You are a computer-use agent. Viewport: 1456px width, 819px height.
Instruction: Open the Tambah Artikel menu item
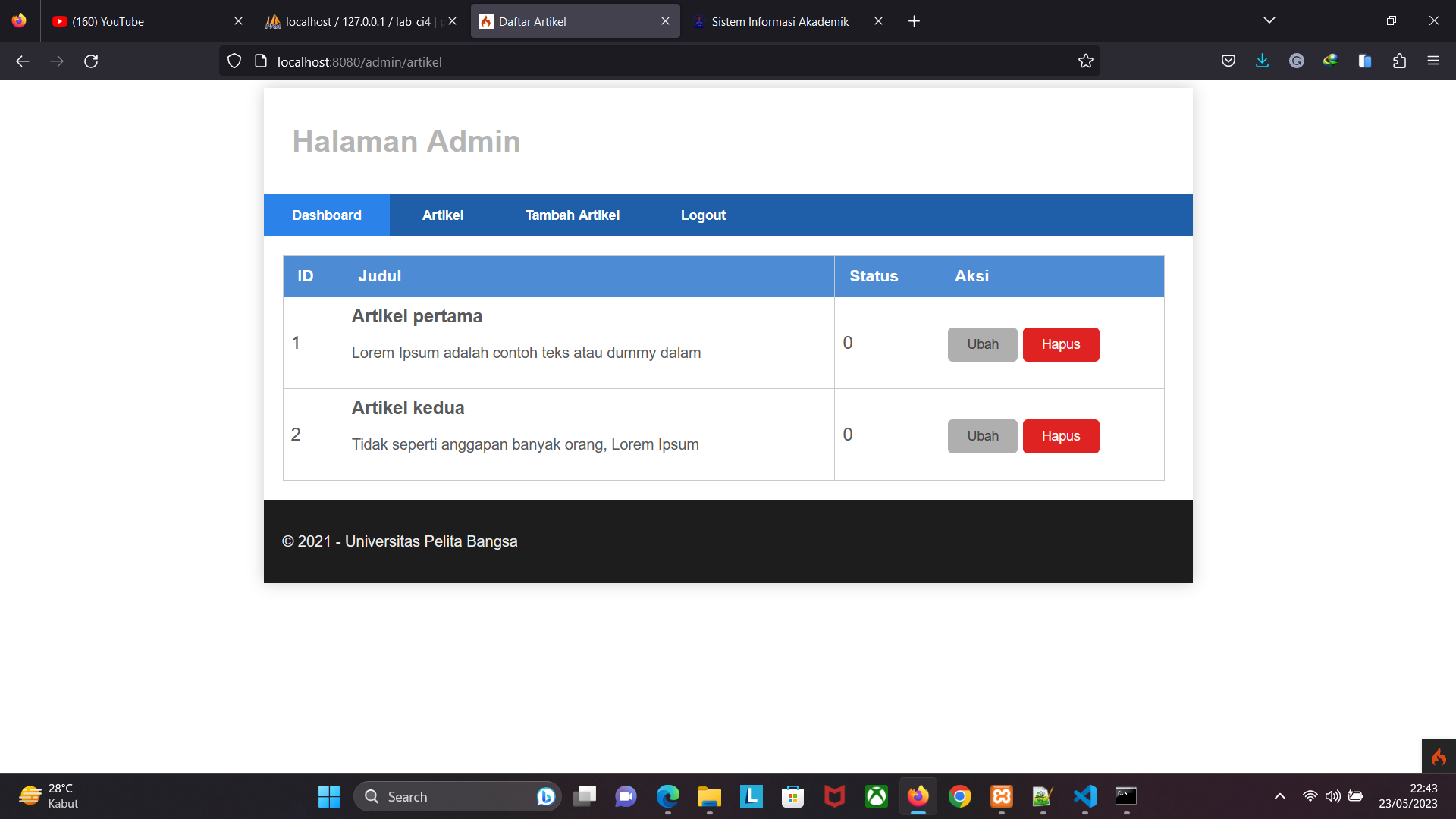pyautogui.click(x=572, y=215)
